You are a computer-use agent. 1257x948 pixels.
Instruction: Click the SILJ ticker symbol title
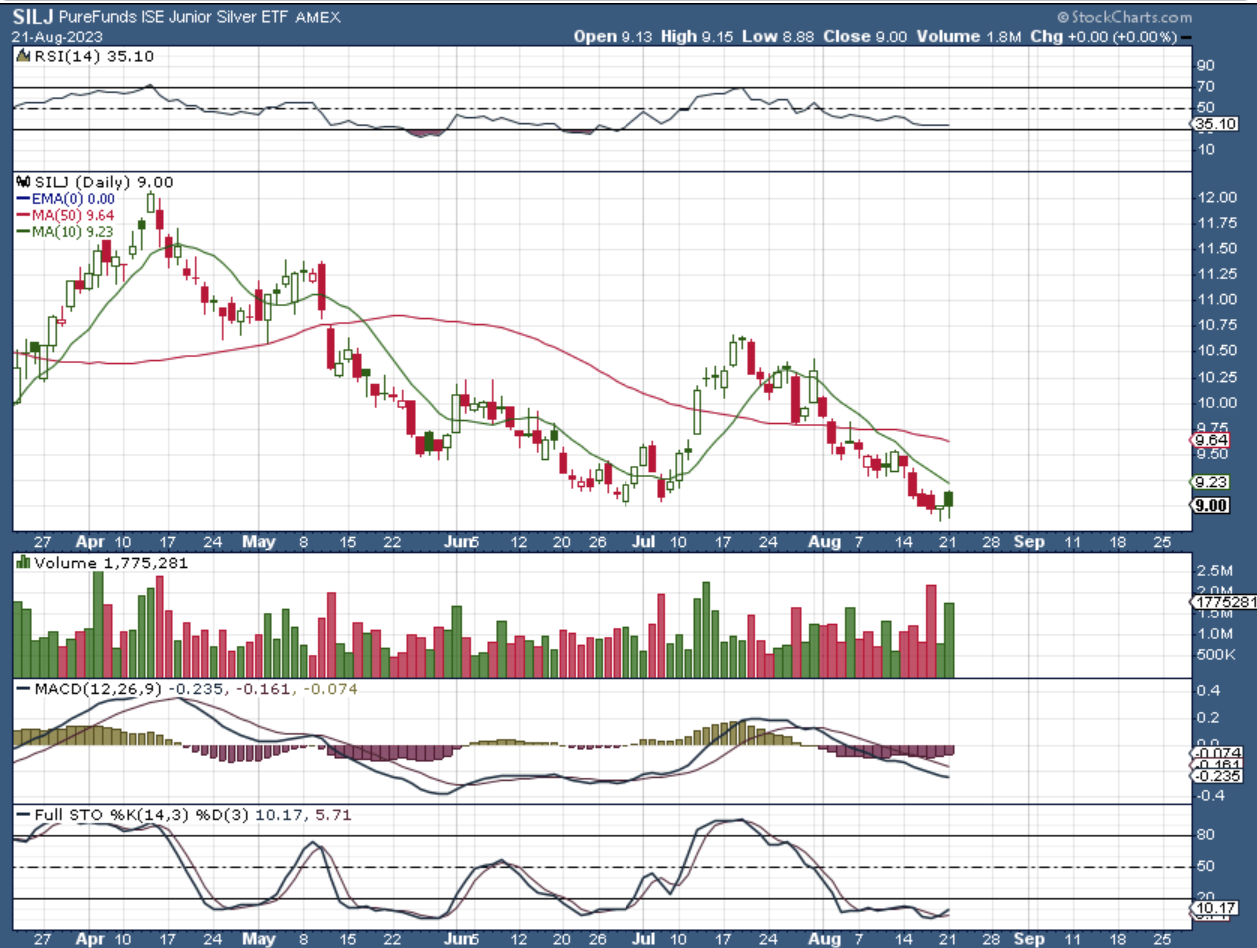tap(33, 17)
